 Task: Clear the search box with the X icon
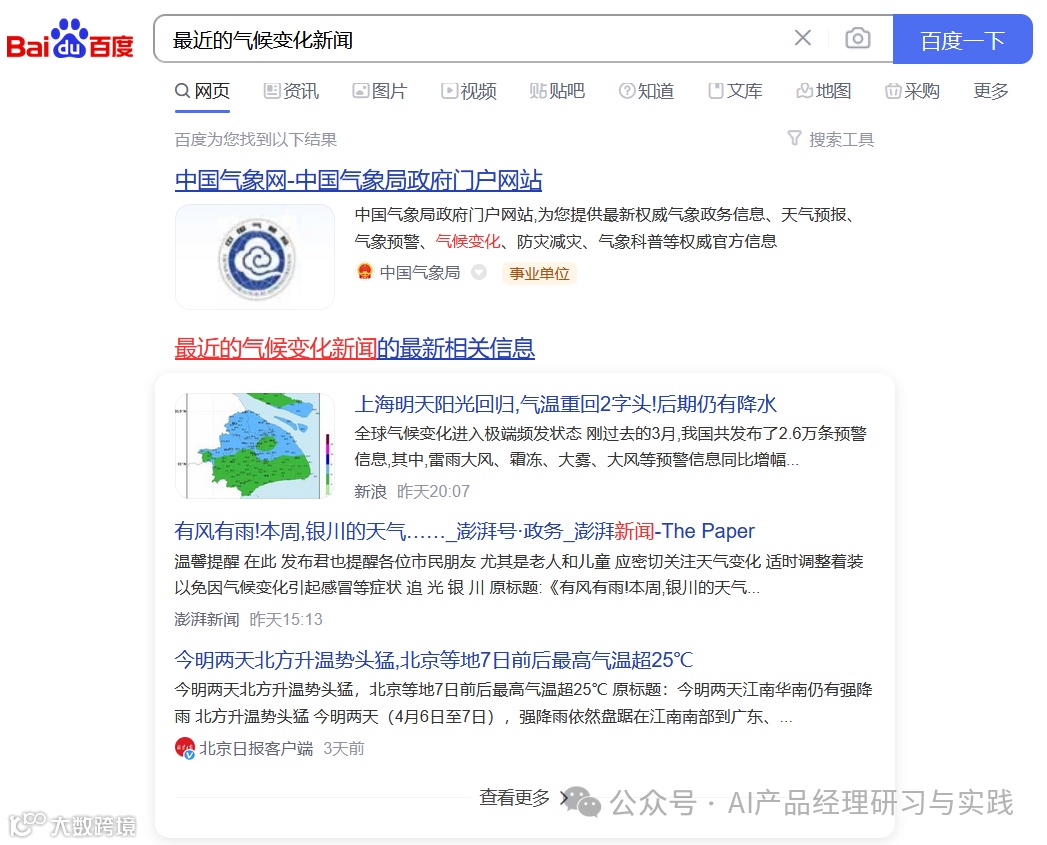tap(803, 38)
